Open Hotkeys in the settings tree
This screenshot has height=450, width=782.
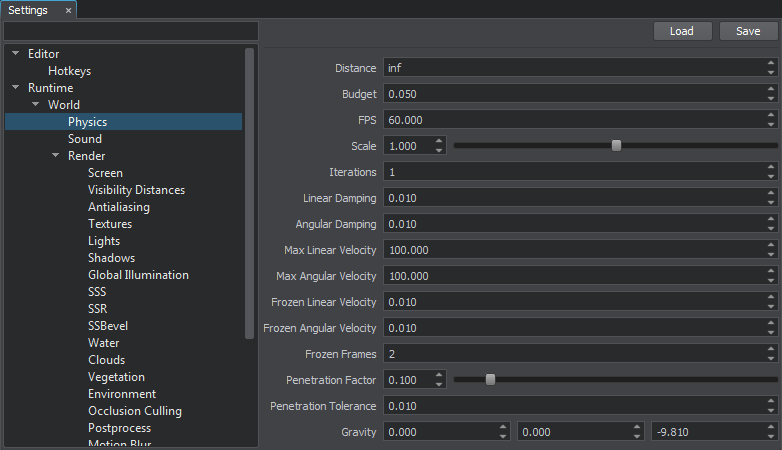[70, 71]
